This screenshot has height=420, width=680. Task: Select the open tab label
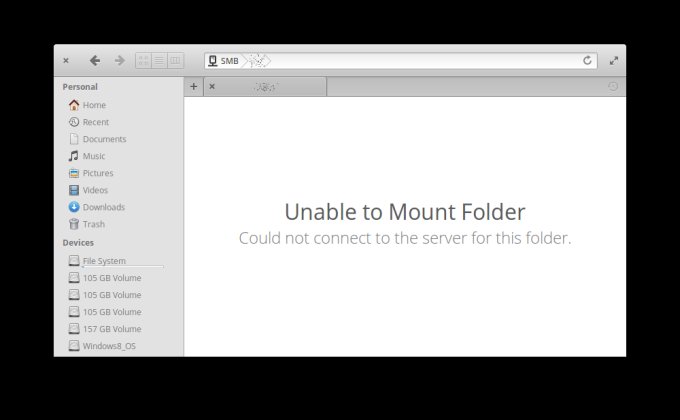(x=265, y=87)
